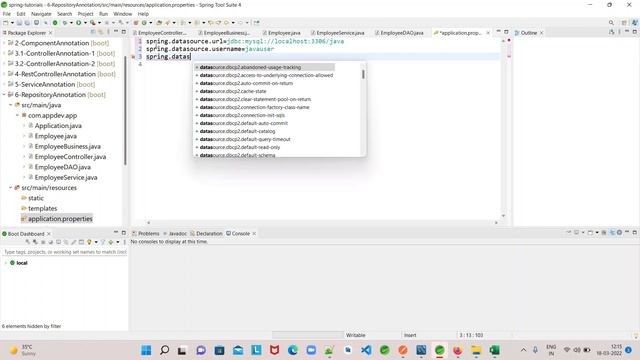
Task: Click the Windows Start button
Action: pos(146,350)
